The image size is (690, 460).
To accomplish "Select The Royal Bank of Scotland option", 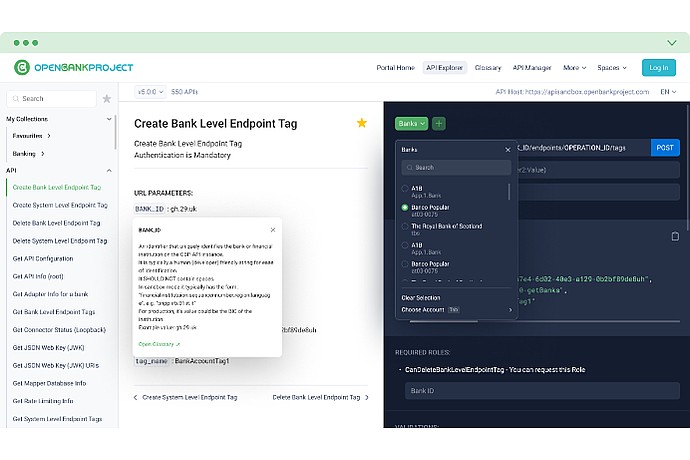I will pyautogui.click(x=405, y=226).
